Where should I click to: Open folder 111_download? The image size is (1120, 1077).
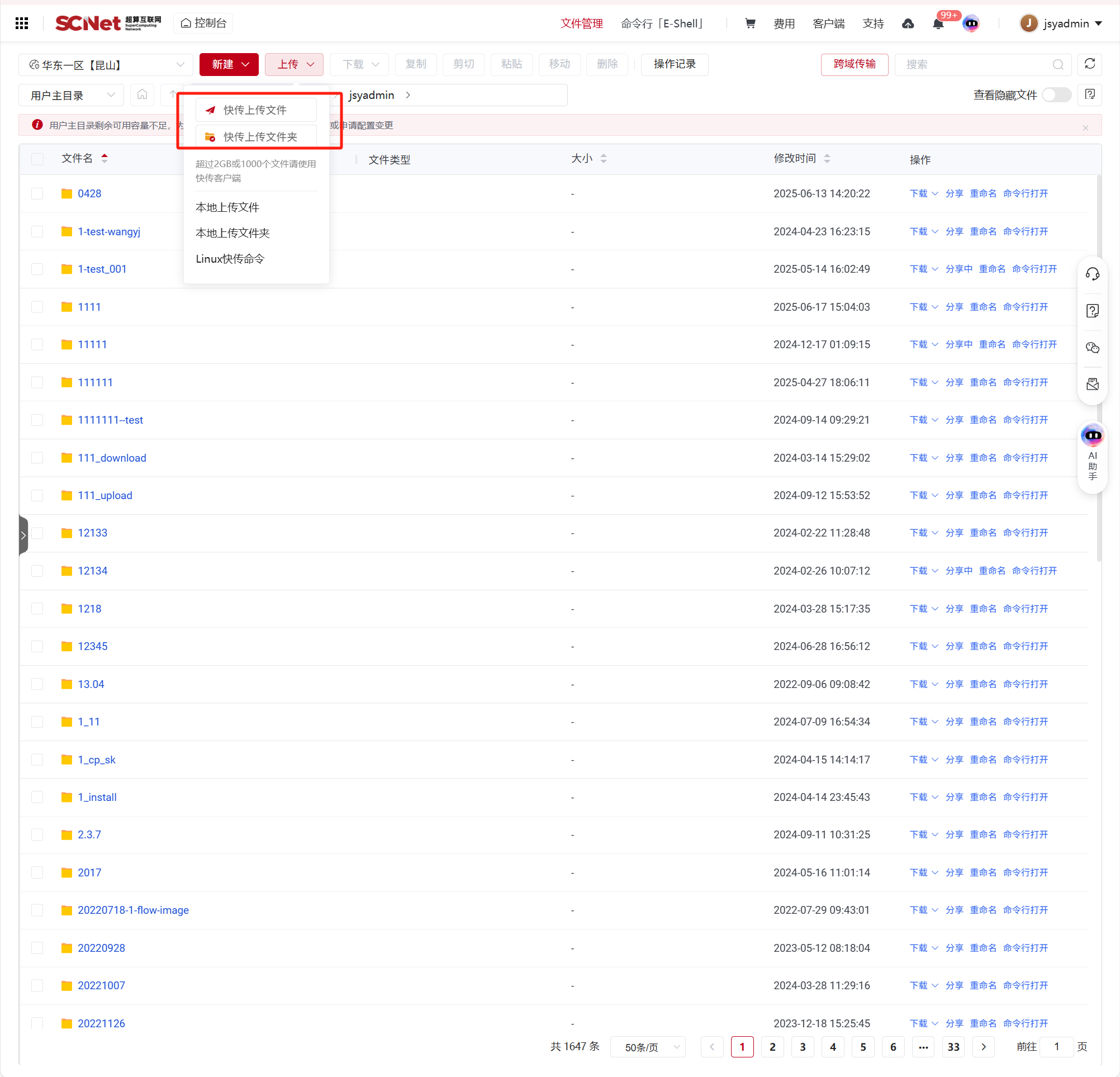(111, 458)
